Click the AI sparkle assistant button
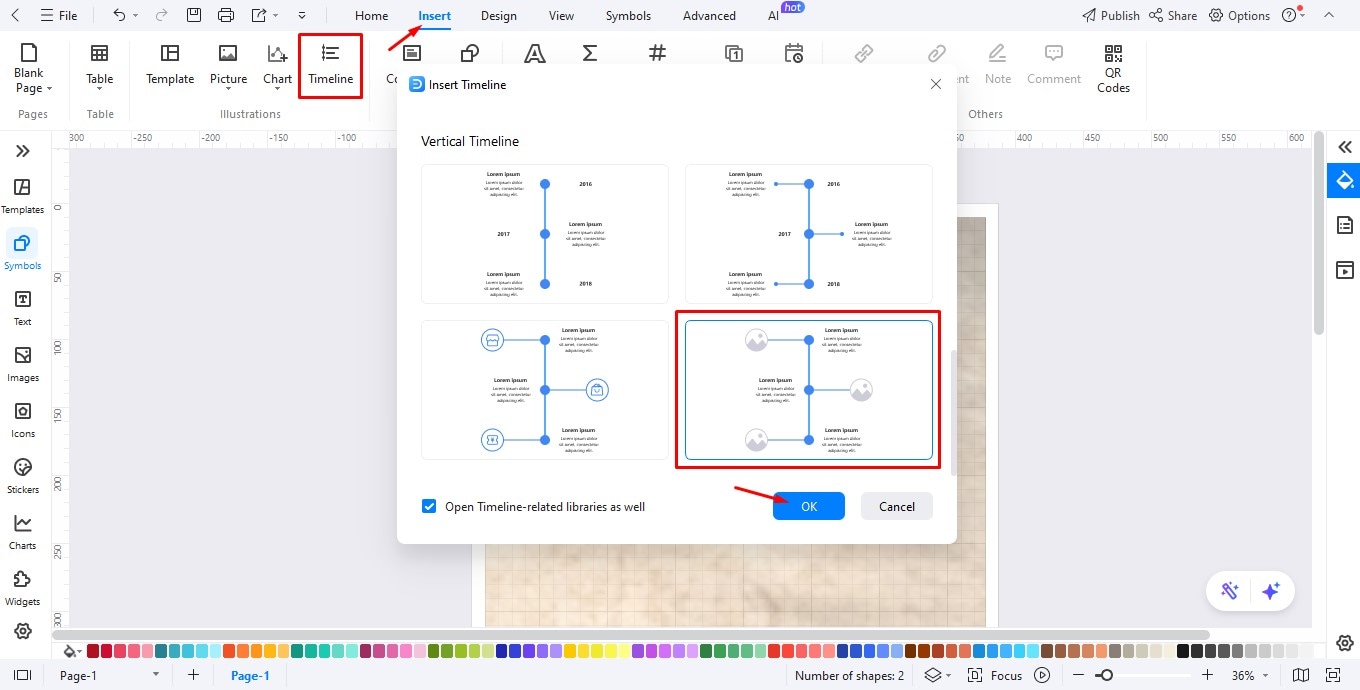The width and height of the screenshot is (1360, 690). point(1271,591)
